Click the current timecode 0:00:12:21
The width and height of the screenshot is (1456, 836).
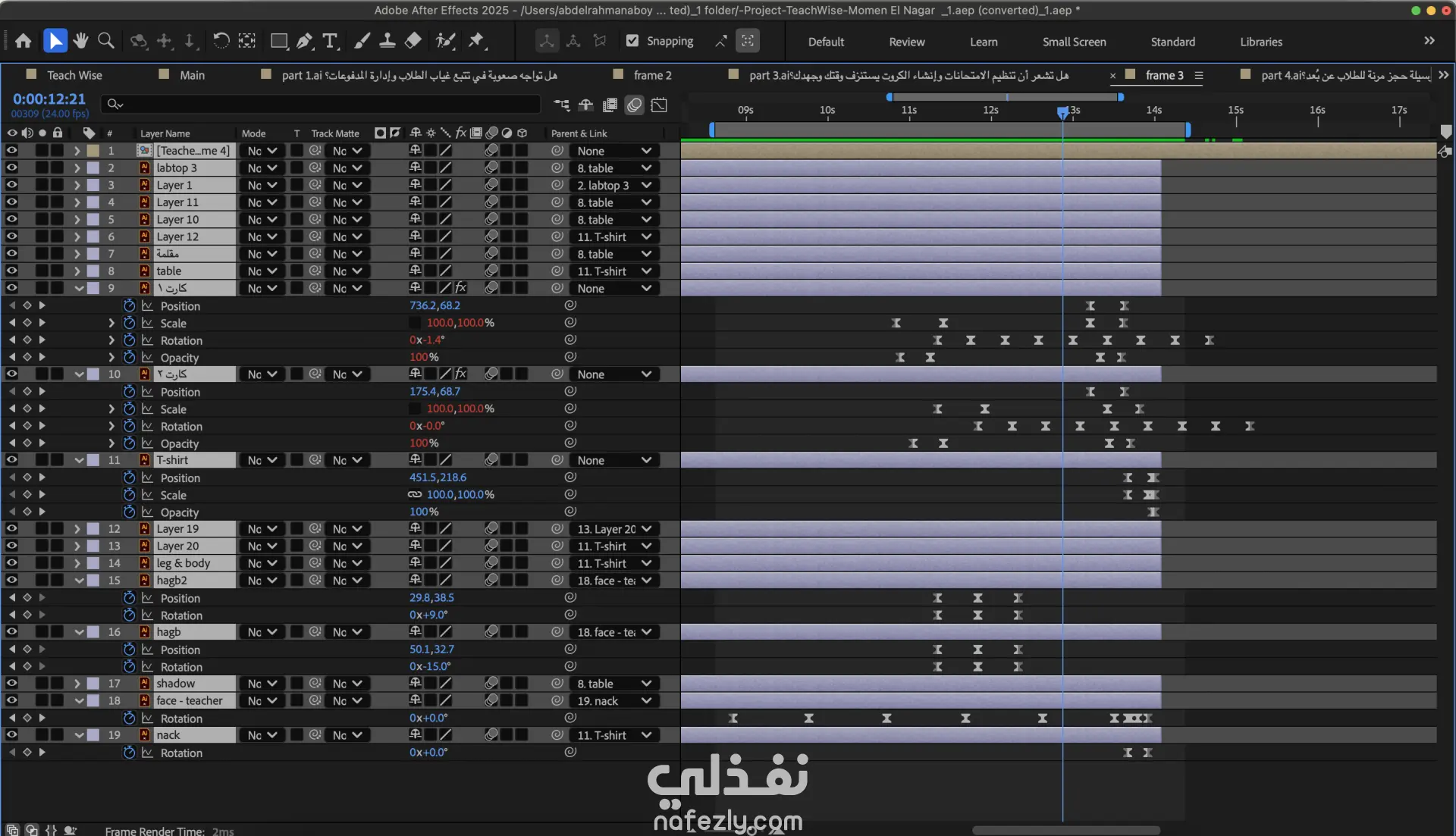[x=49, y=99]
